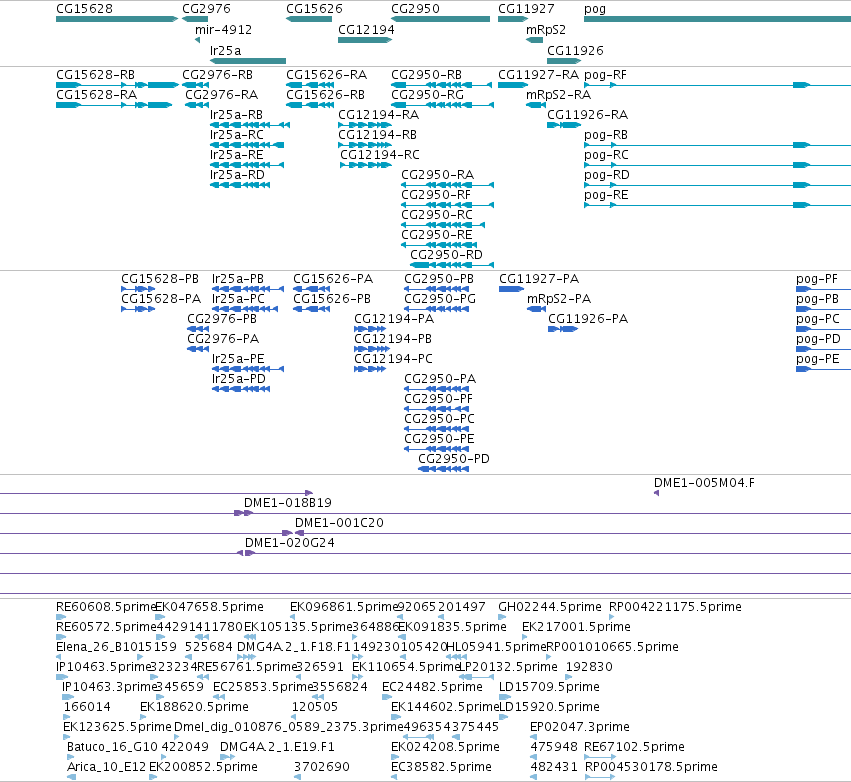
Task: Open the DME1-020G24 clone label
Action: pos(290,543)
